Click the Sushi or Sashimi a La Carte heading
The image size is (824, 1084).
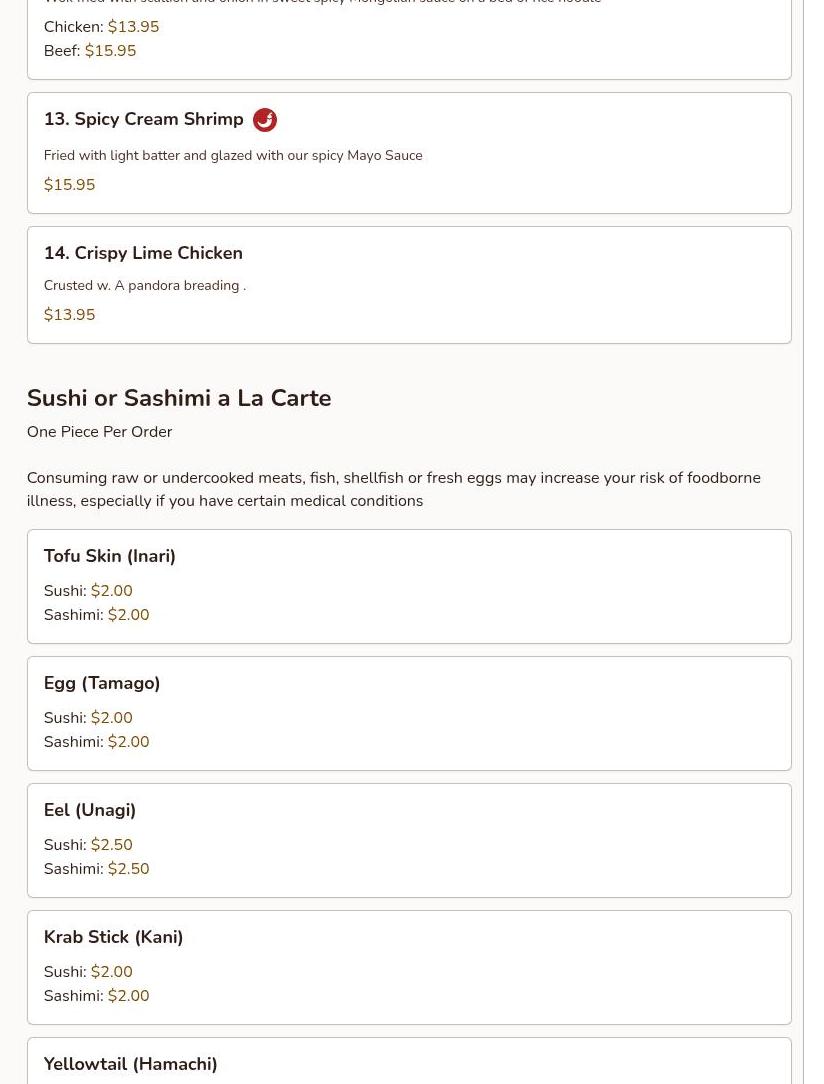click(x=179, y=398)
